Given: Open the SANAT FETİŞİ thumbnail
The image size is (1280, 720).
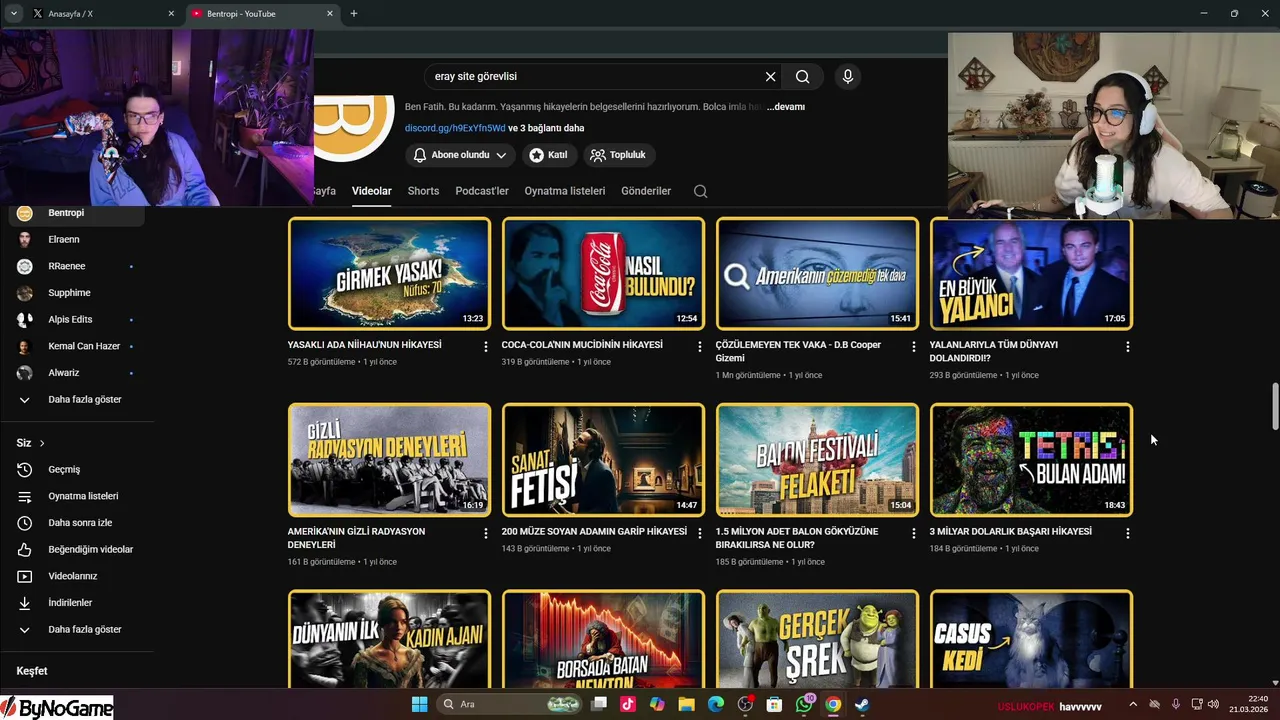Looking at the screenshot, I should point(603,460).
